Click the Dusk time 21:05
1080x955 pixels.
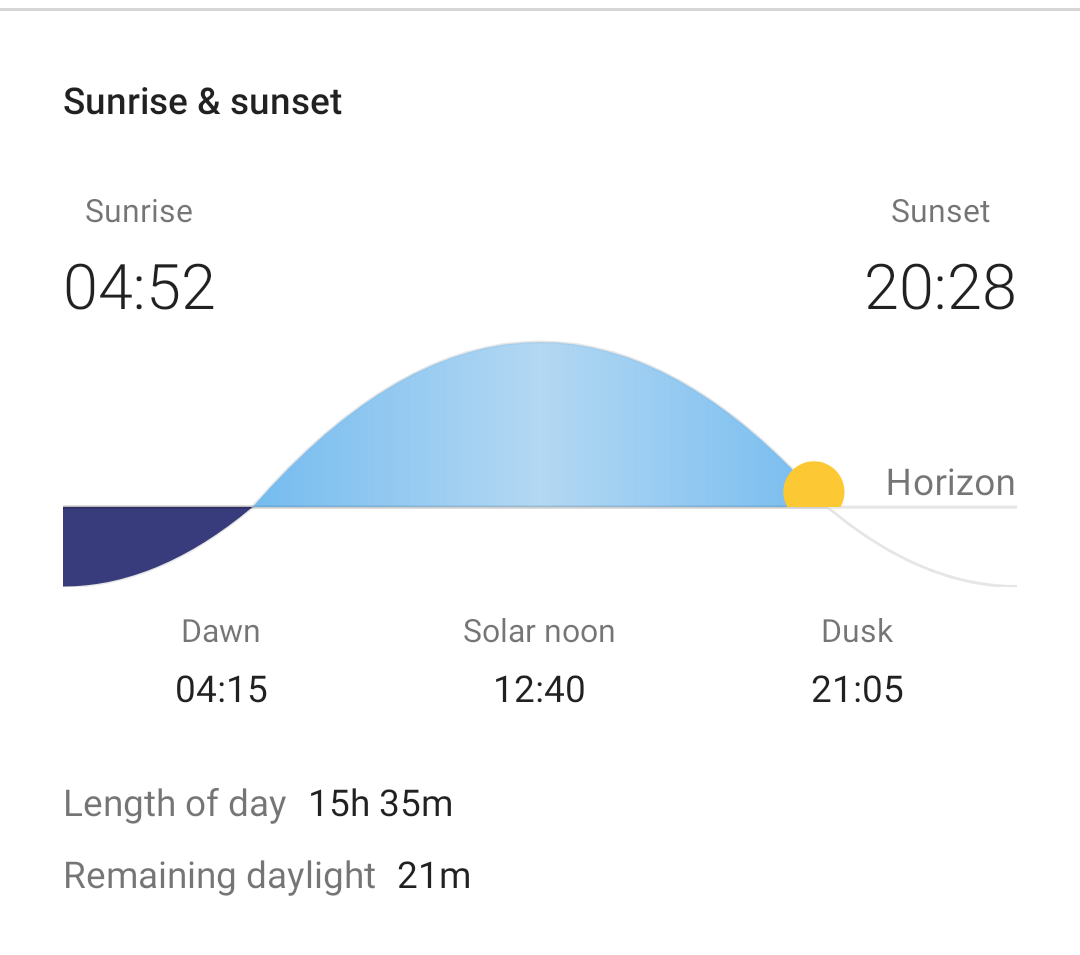pyautogui.click(x=857, y=689)
